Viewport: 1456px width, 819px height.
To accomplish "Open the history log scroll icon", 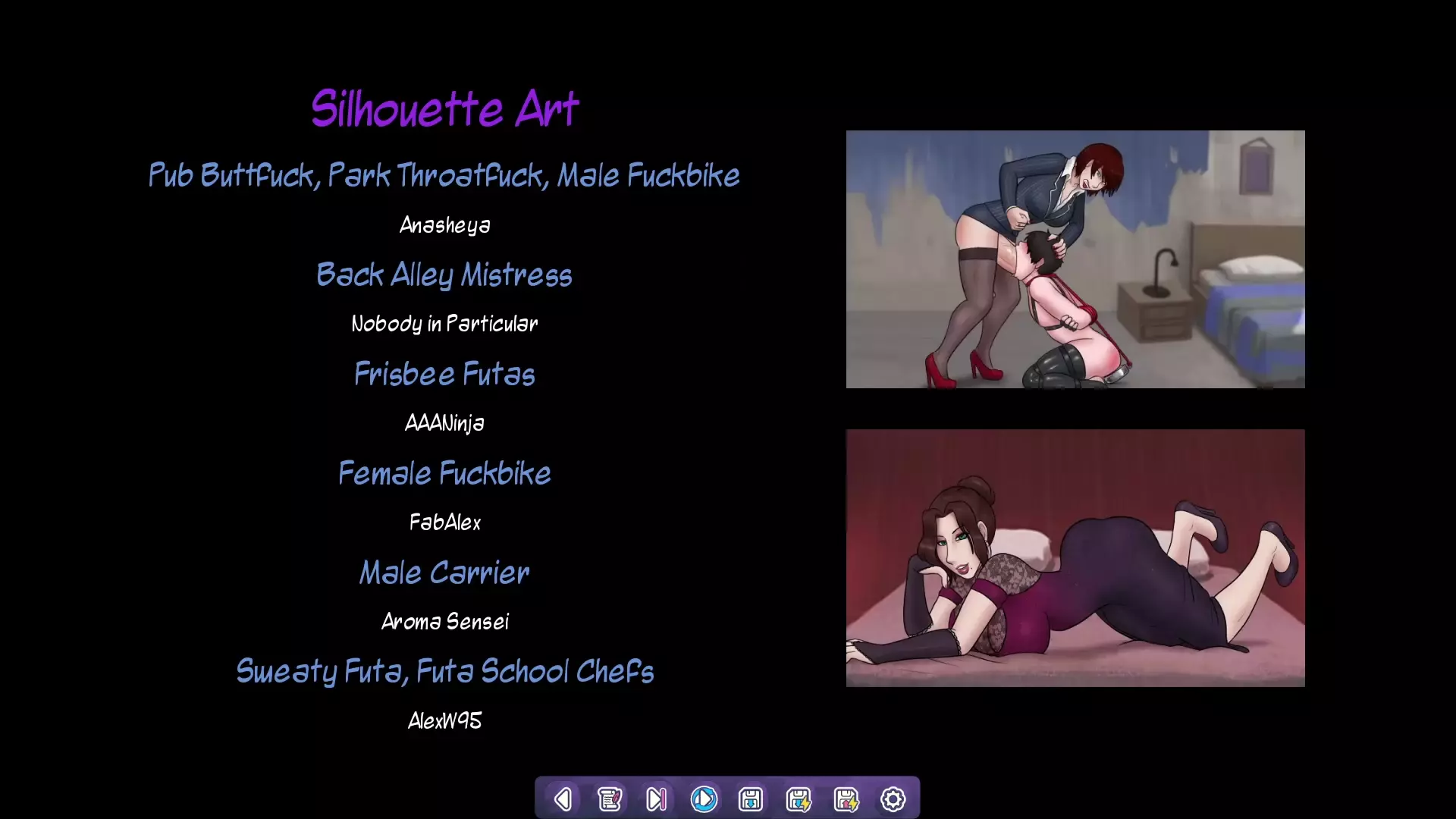I will pos(610,799).
